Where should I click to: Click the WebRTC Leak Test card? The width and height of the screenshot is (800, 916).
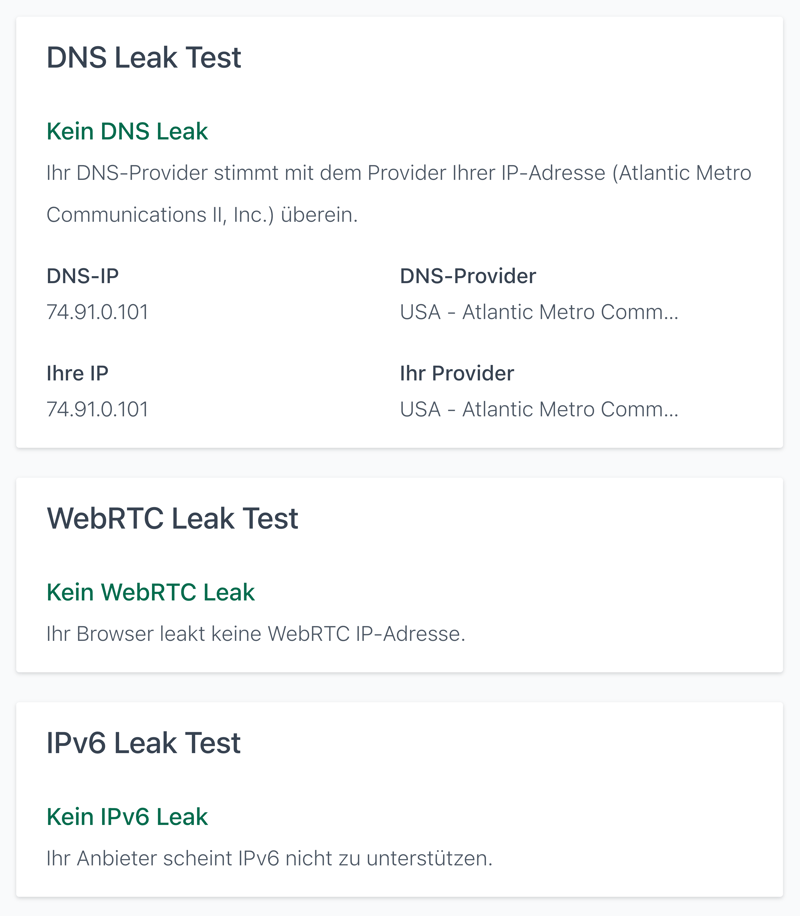point(600,560)
